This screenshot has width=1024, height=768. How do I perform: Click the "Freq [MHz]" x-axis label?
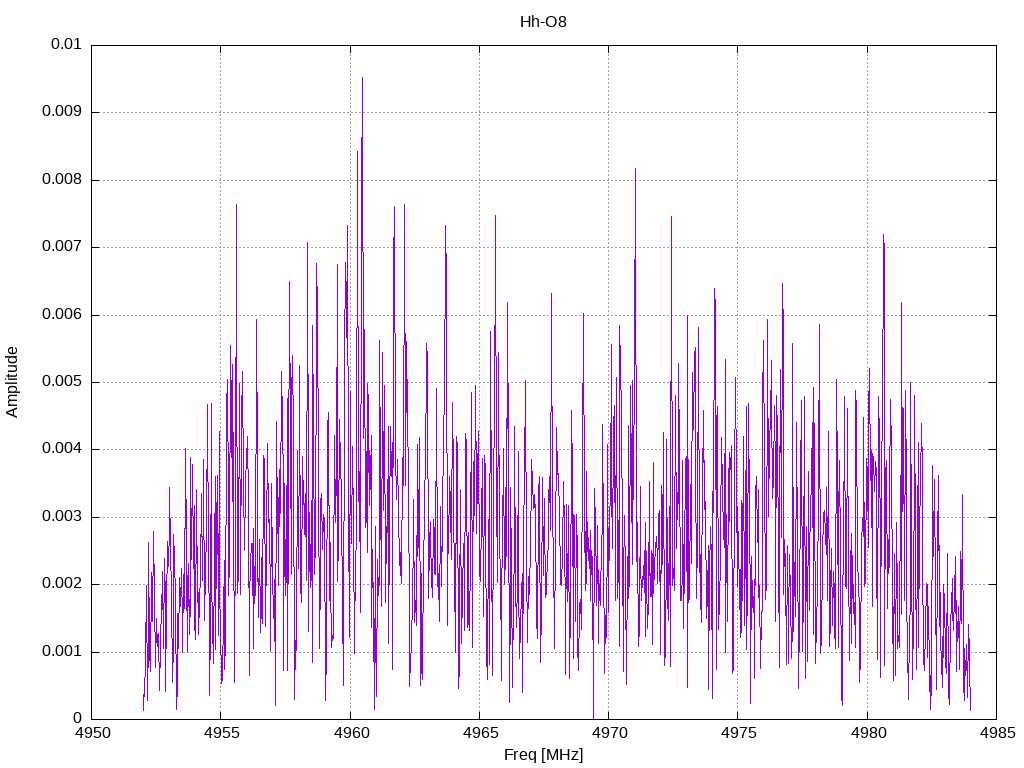(x=543, y=755)
